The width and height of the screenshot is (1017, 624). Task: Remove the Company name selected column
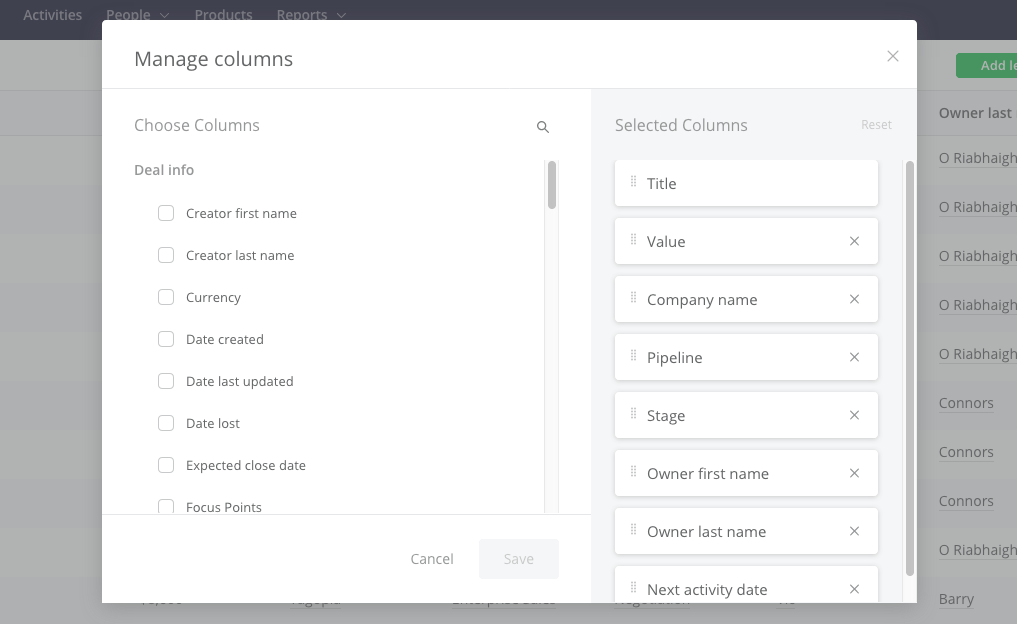coord(854,299)
